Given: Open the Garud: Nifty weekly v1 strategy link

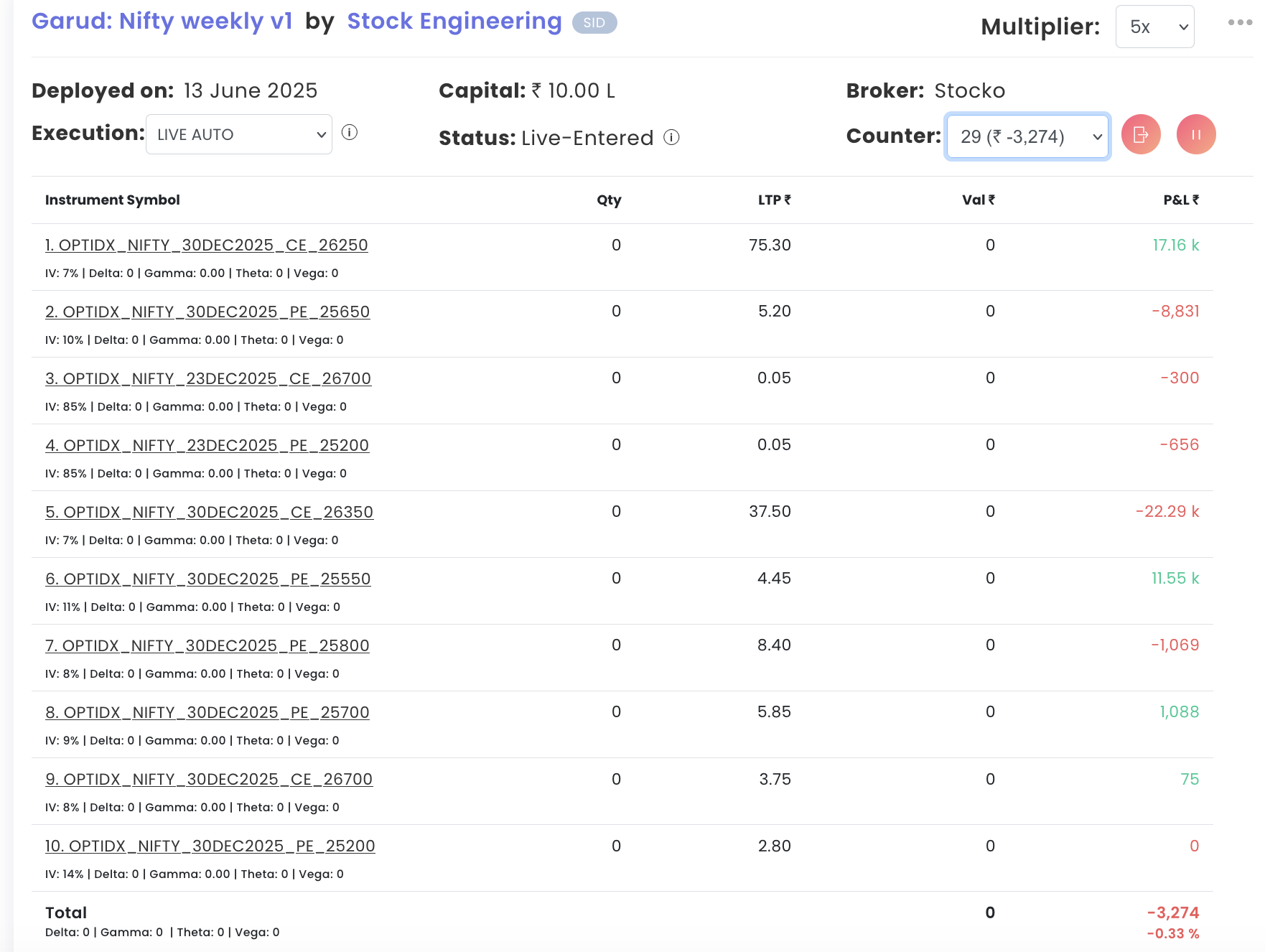Looking at the screenshot, I should pos(162,22).
